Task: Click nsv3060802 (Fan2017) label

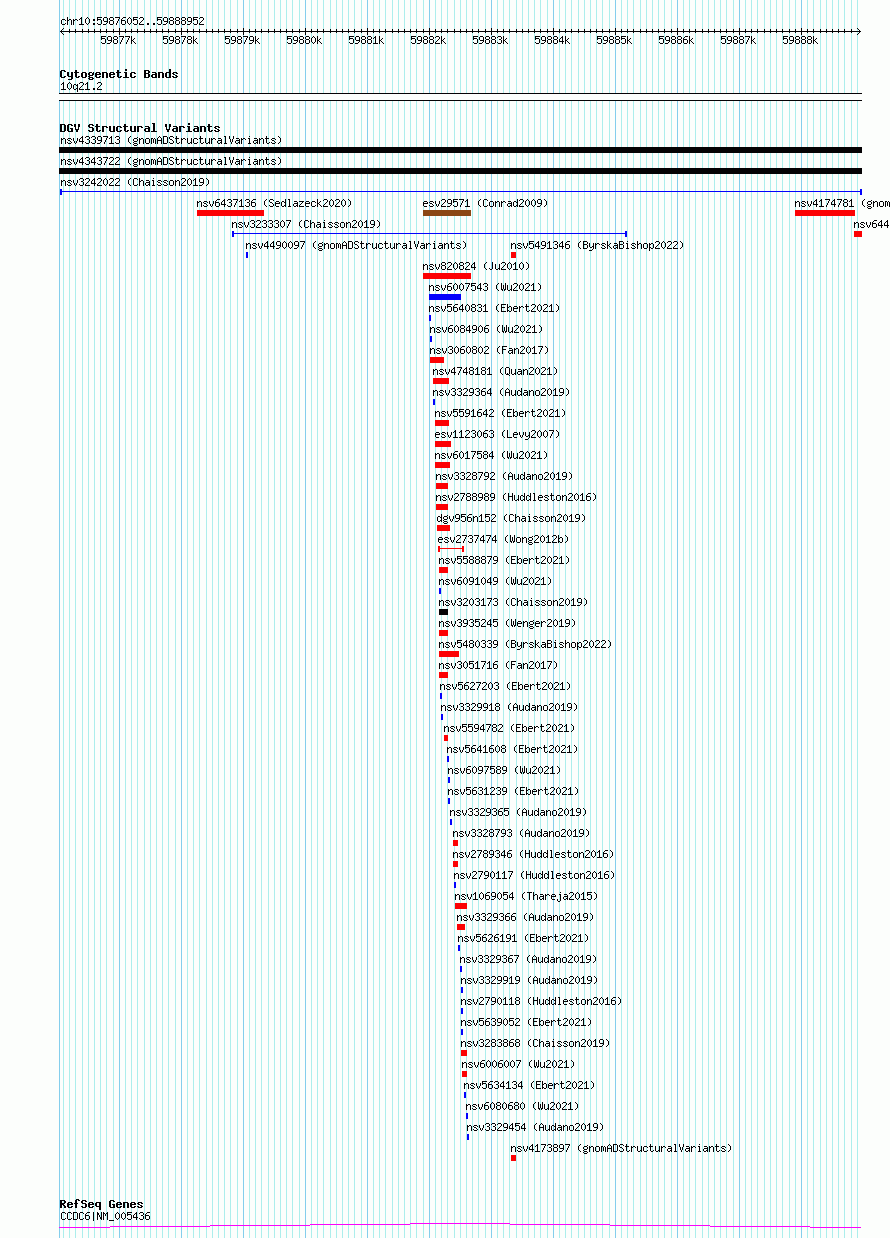Action: [x=489, y=350]
